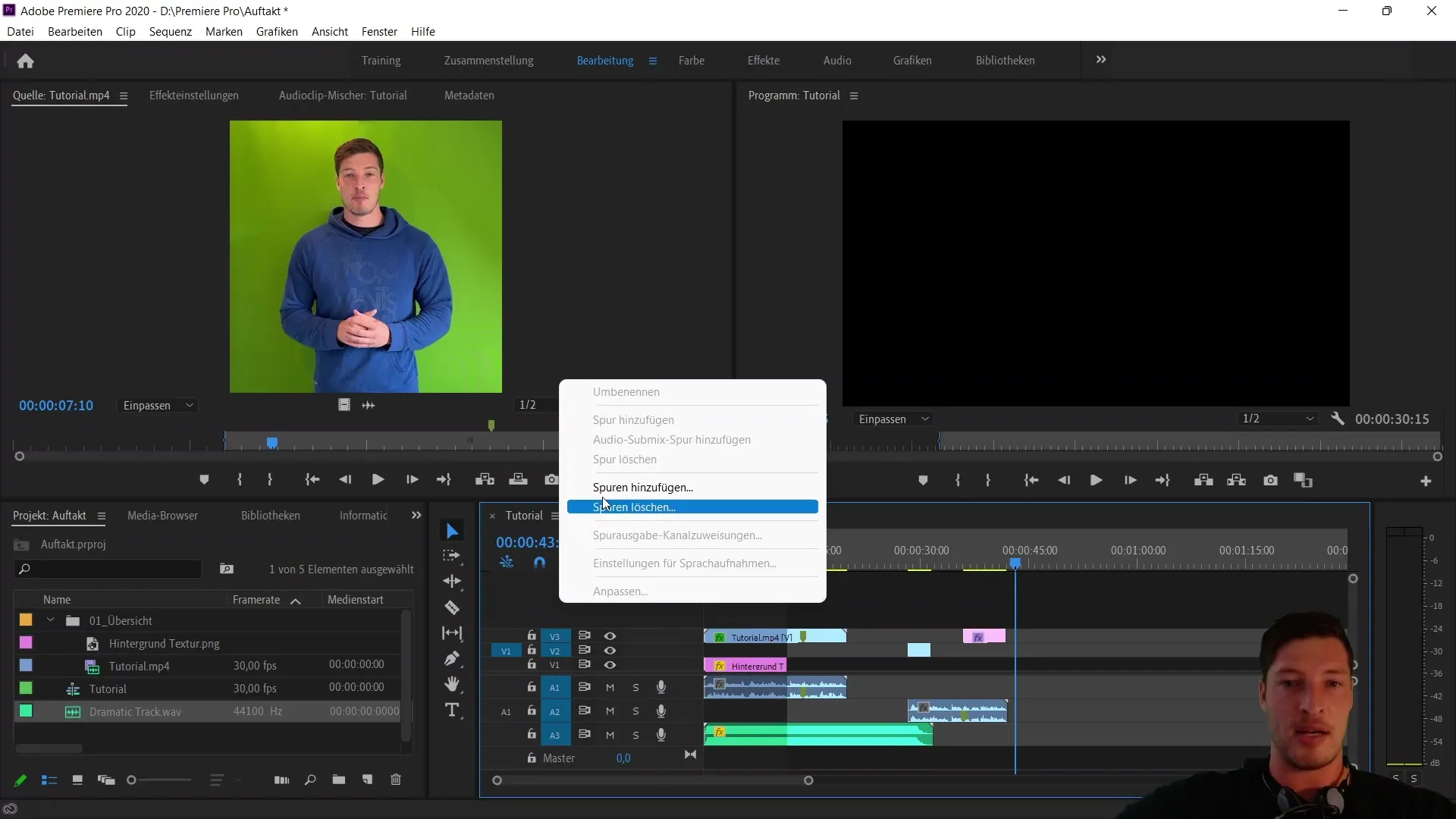The image size is (1456, 819).
Task: Click the project search input field
Action: (108, 569)
